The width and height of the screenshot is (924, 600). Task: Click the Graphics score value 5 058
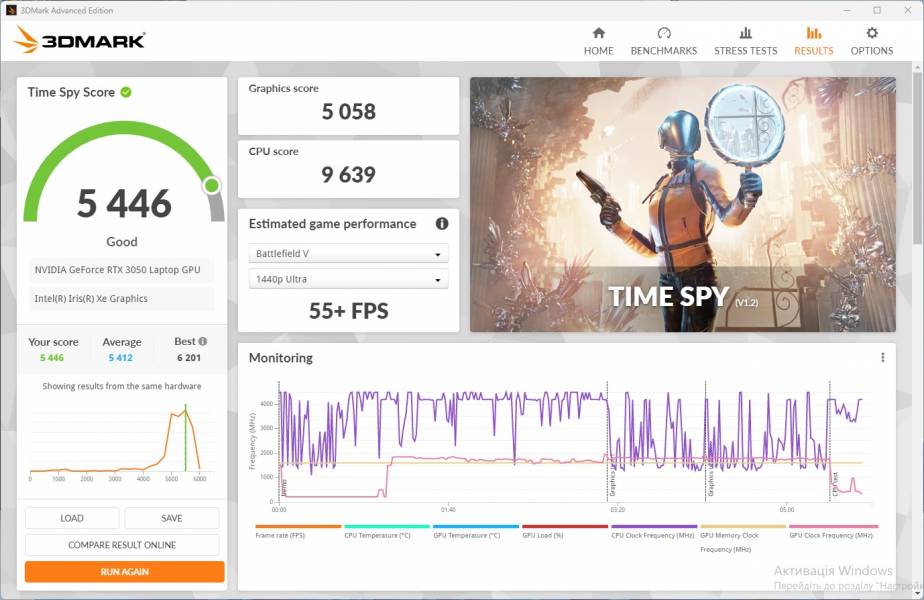click(348, 111)
